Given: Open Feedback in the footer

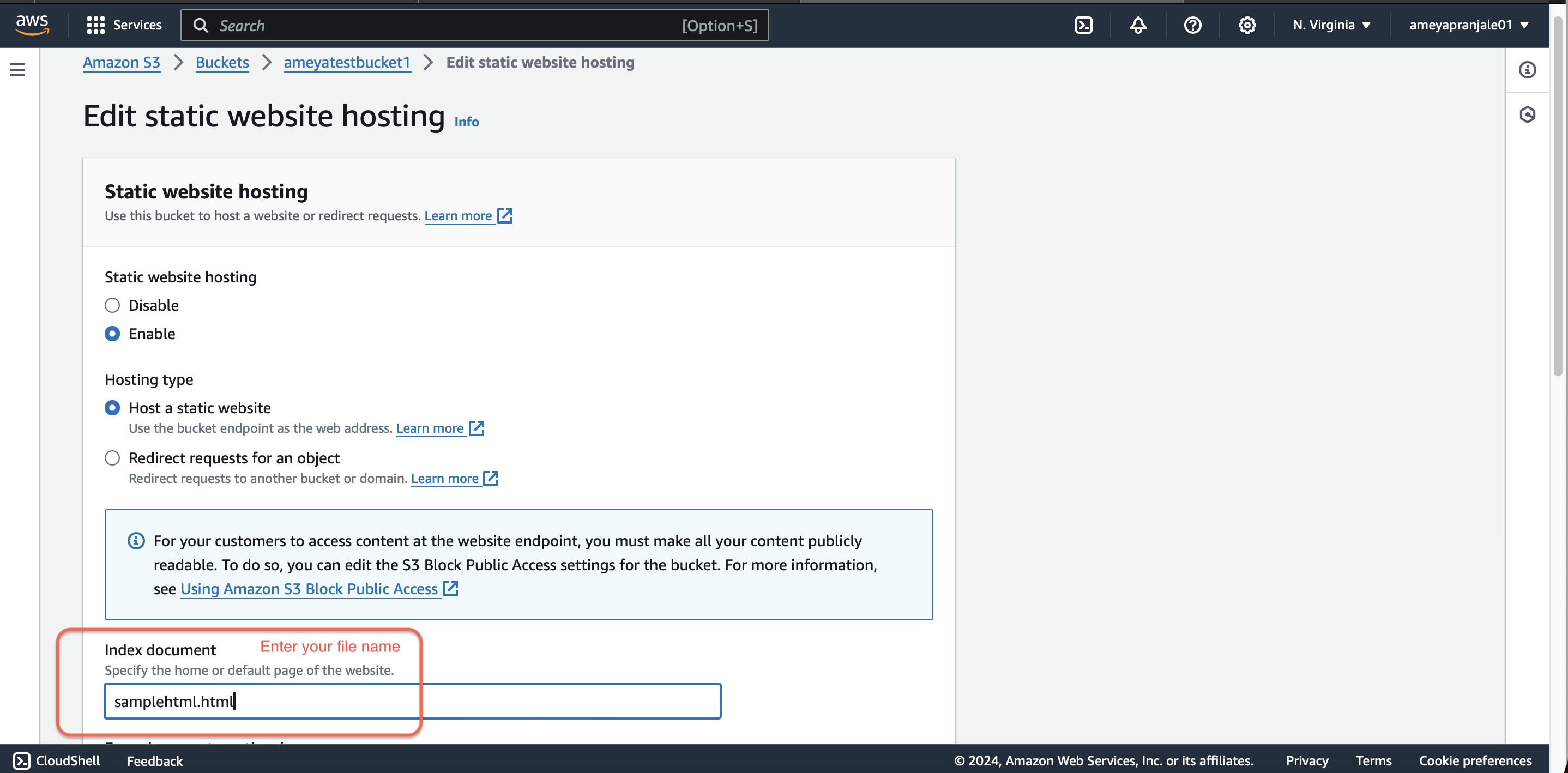Looking at the screenshot, I should coord(155,760).
